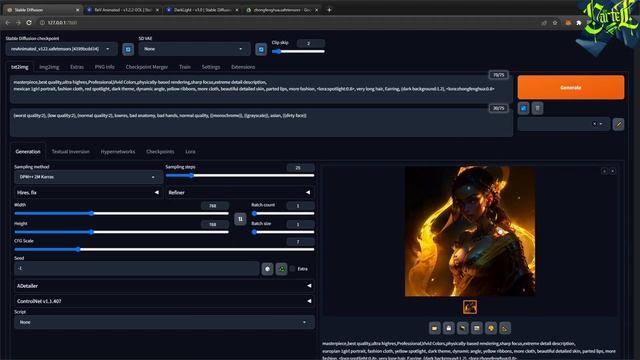Expand the Hires. fix section
This screenshot has height=360, width=640.
click(x=88, y=192)
